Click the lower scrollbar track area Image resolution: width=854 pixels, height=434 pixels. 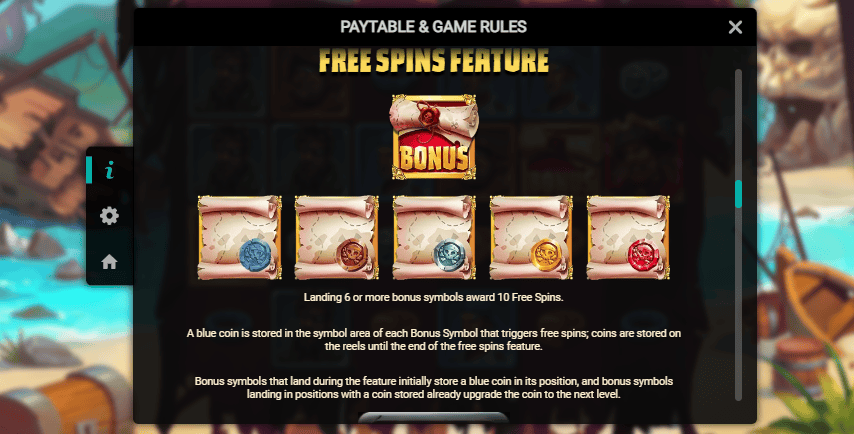[739, 304]
